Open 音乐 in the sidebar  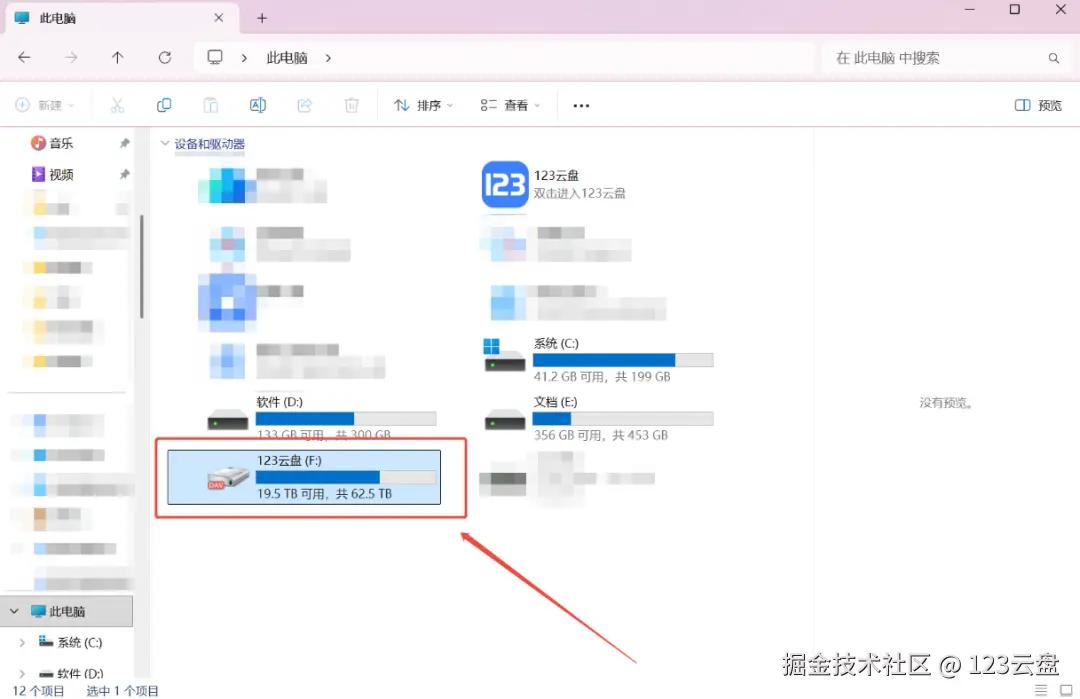tap(52, 143)
